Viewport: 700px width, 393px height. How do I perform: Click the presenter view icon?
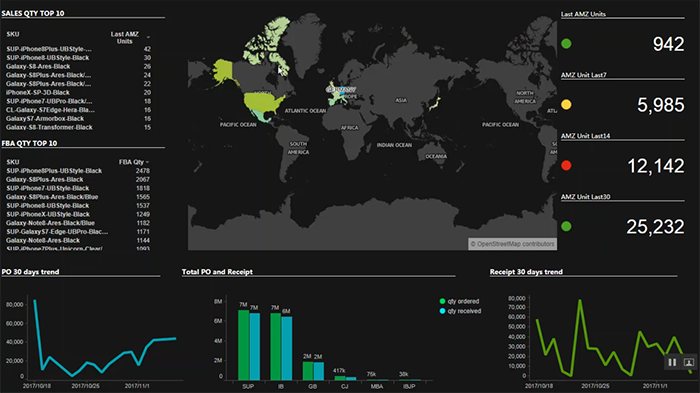[x=689, y=362]
